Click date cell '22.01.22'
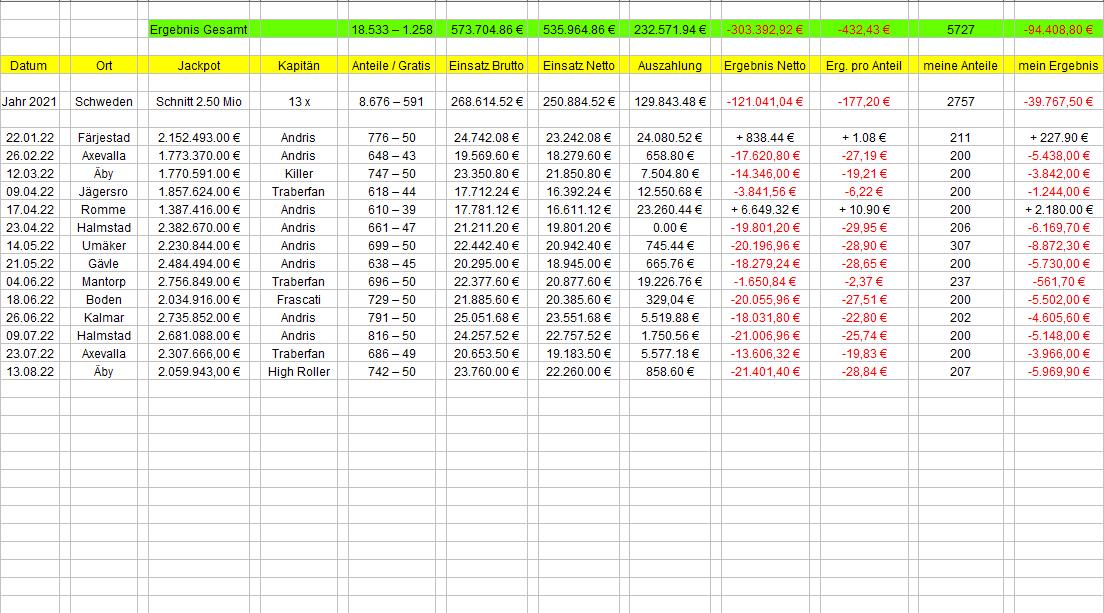Image resolution: width=1104 pixels, height=613 pixels. click(30, 137)
